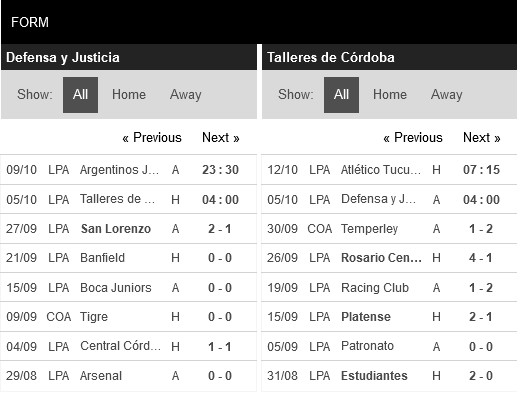Viewport: 517px width, 401px height.
Task: Open the Argentinos Juniors 23:30 fixture
Action: [128, 170]
